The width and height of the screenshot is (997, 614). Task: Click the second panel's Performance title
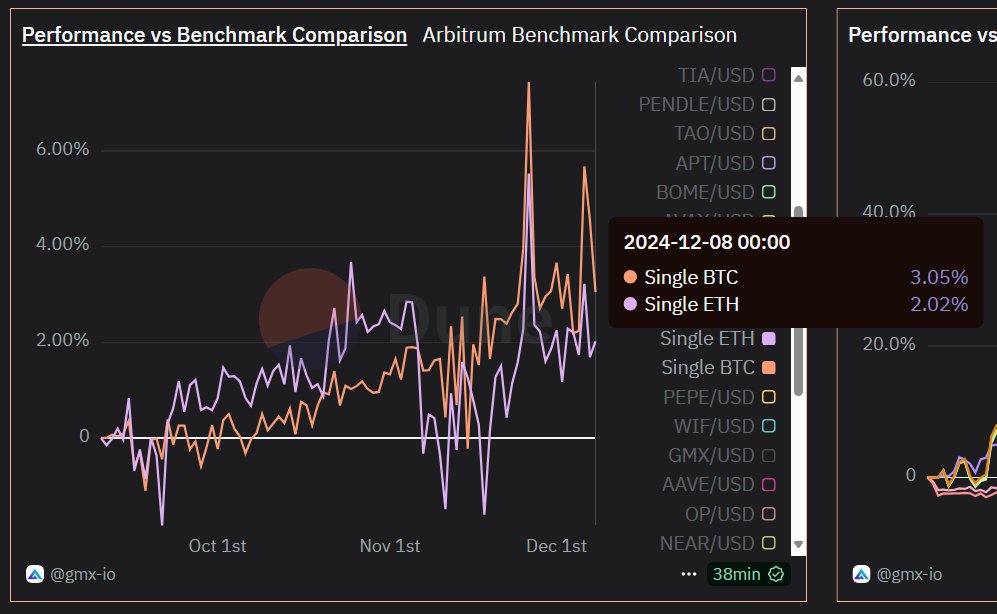tap(923, 35)
